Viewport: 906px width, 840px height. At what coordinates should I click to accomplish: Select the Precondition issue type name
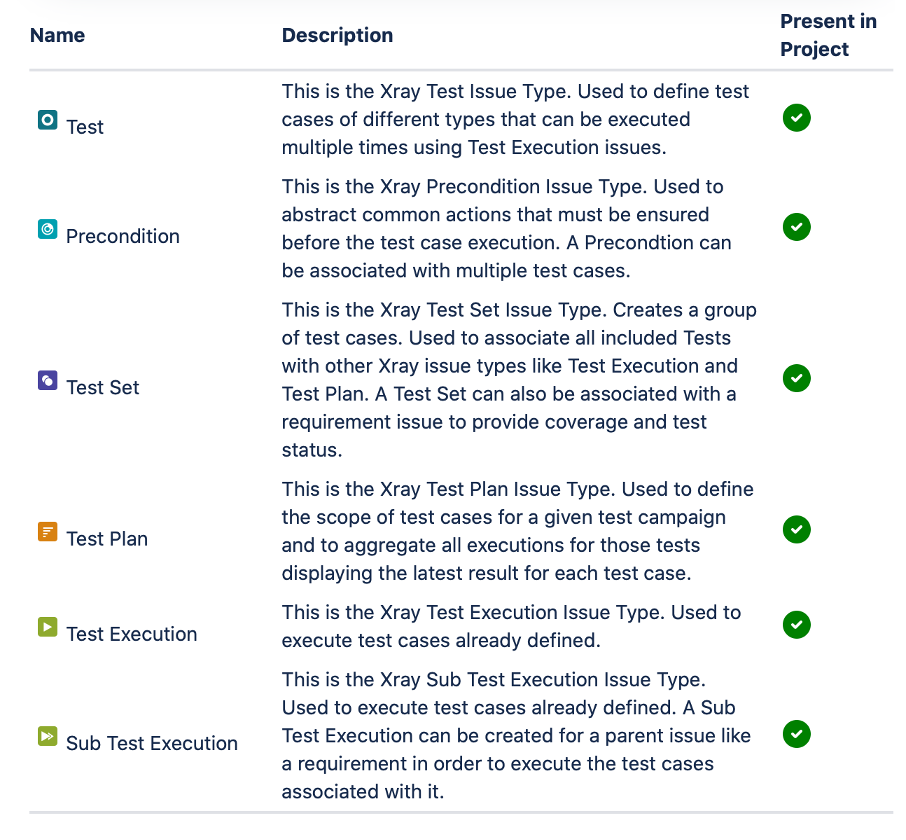coord(123,236)
